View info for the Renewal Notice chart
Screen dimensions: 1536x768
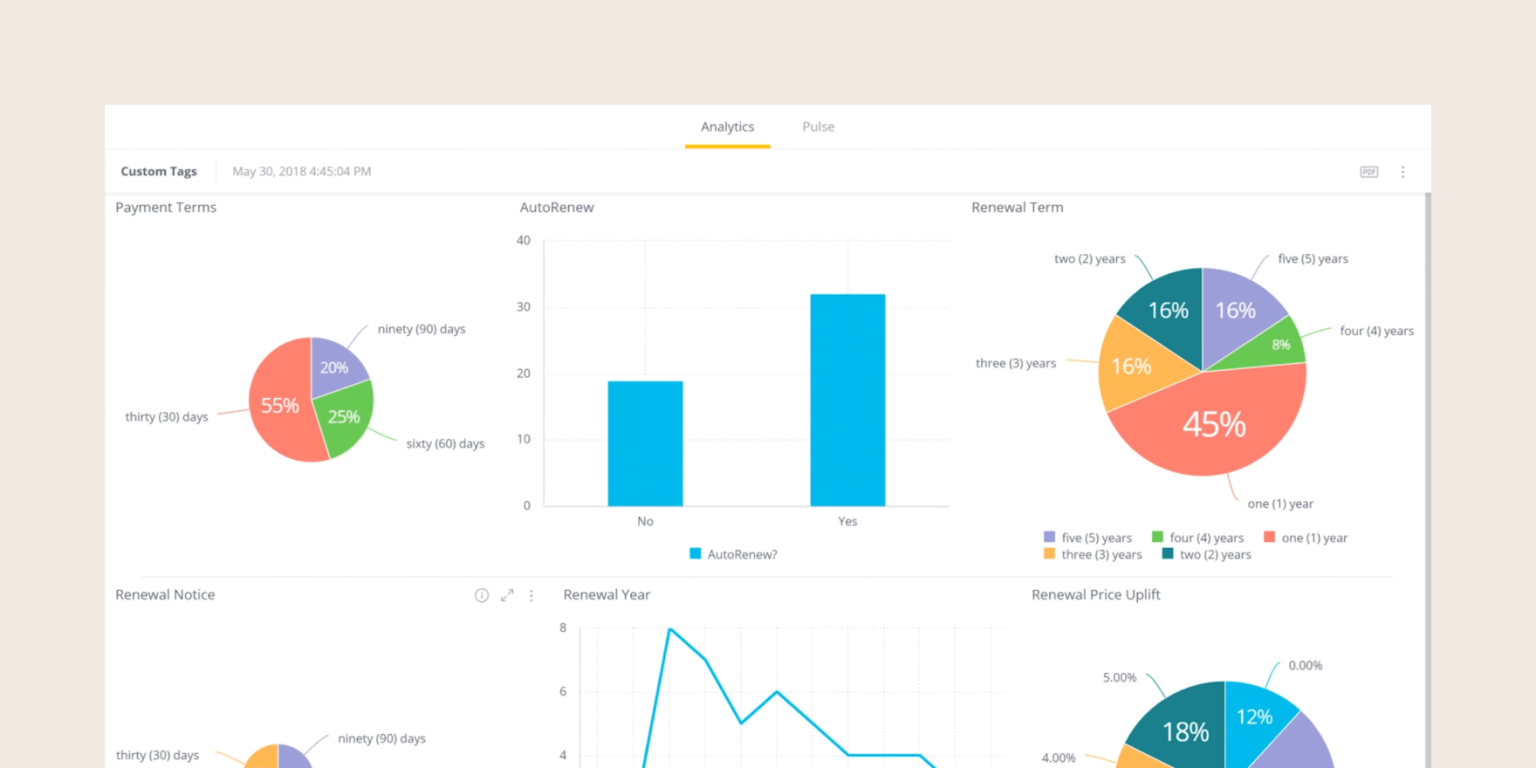(x=481, y=595)
